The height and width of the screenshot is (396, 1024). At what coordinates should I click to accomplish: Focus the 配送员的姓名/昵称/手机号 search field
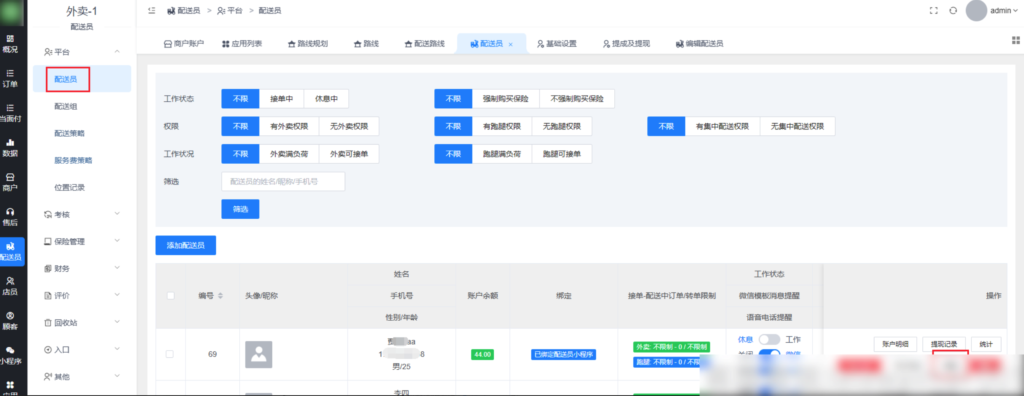click(x=283, y=182)
